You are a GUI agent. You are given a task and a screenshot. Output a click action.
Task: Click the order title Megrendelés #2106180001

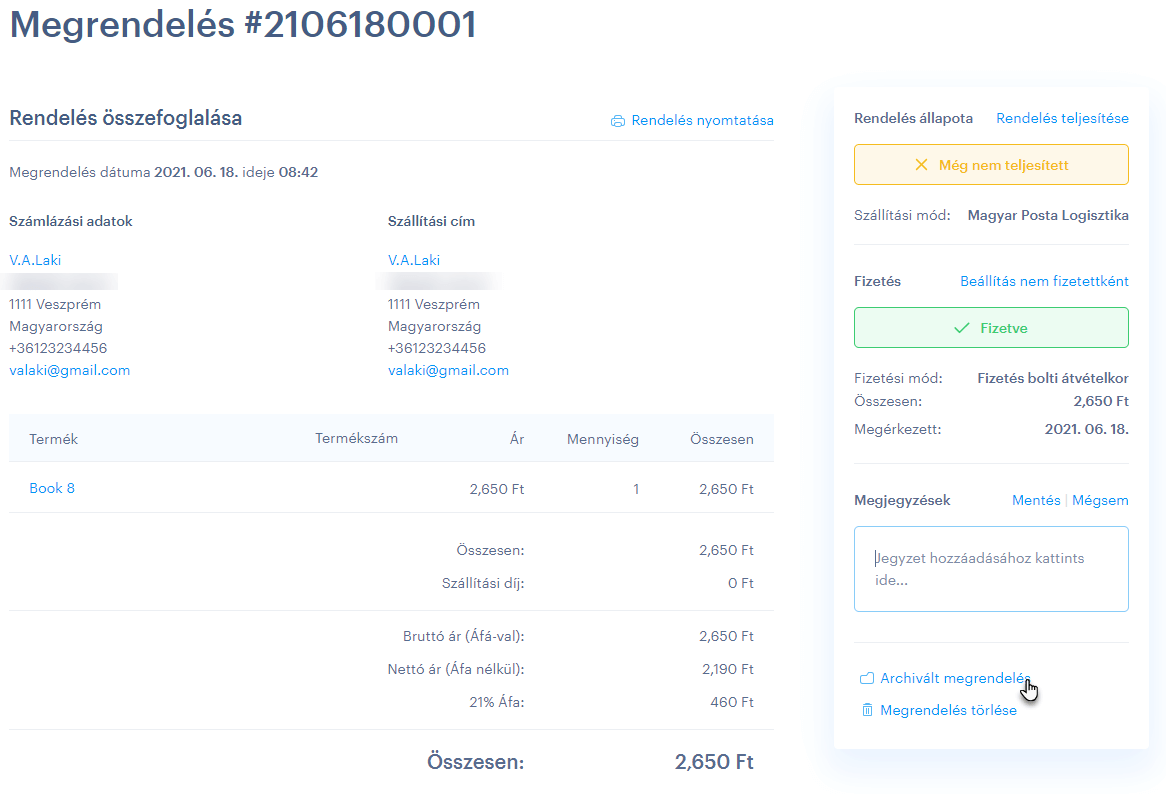click(242, 24)
